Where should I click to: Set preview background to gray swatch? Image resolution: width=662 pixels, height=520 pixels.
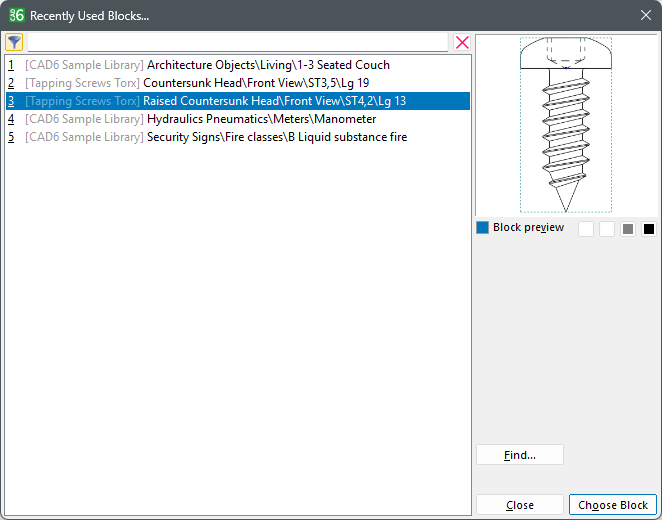point(628,229)
